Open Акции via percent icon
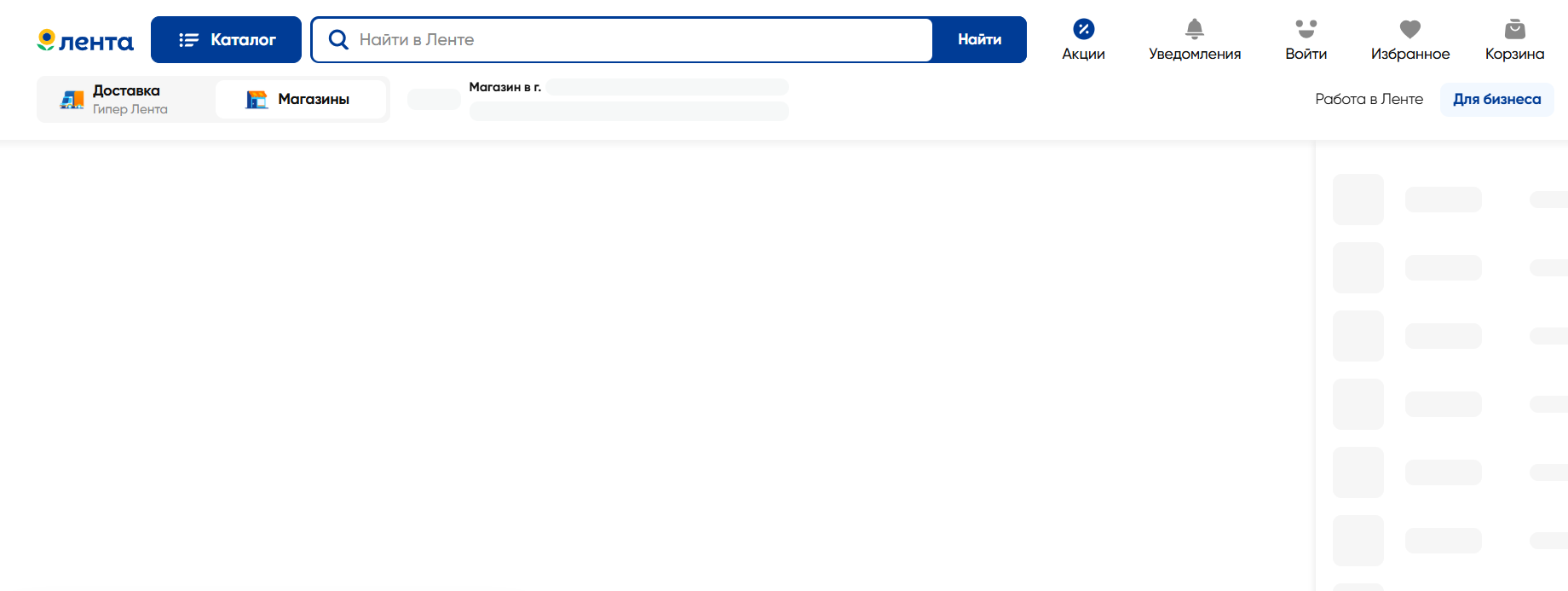Screen dimensions: 1568x591 pyautogui.click(x=1083, y=29)
